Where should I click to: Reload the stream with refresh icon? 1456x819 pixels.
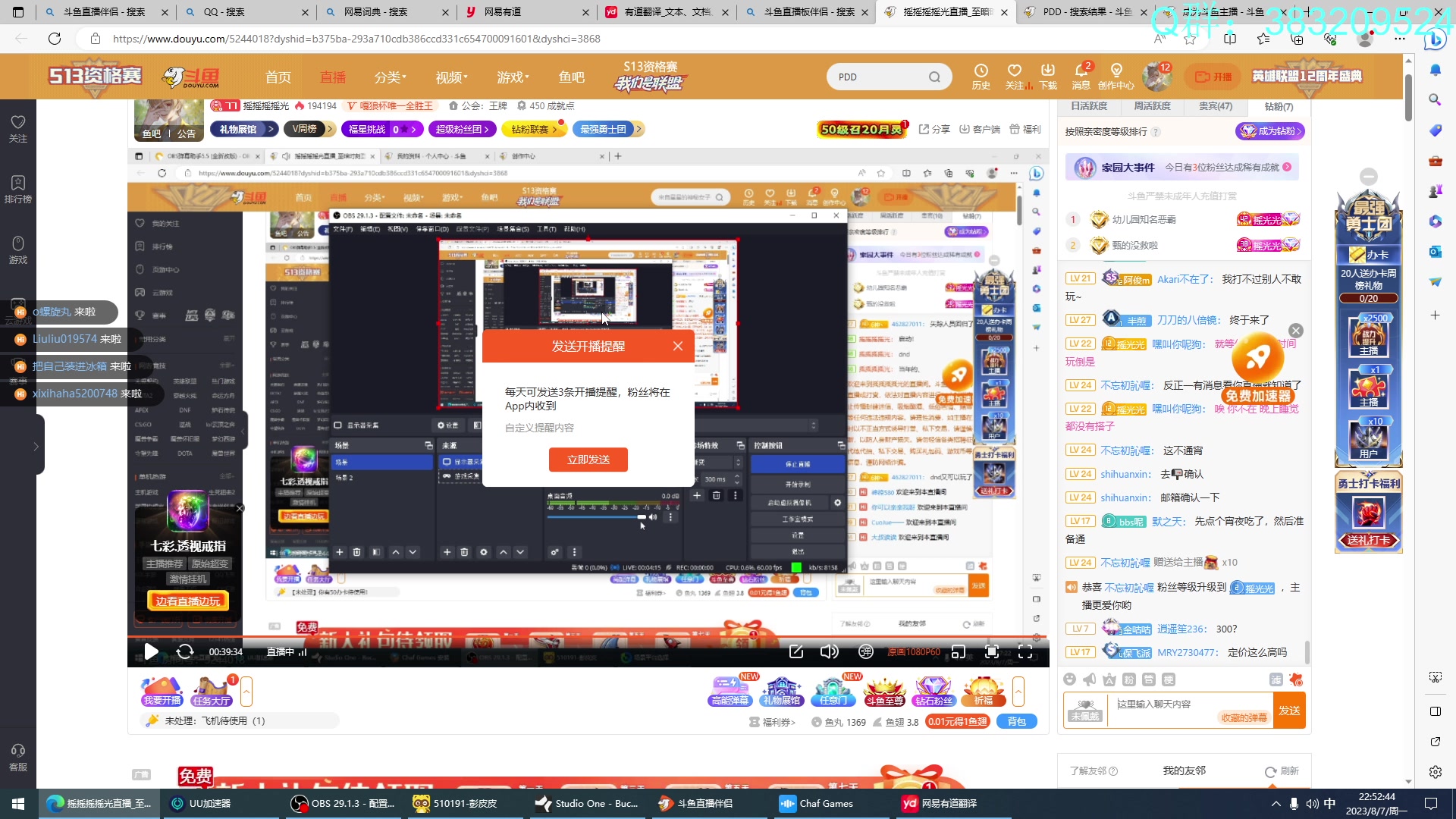click(185, 651)
